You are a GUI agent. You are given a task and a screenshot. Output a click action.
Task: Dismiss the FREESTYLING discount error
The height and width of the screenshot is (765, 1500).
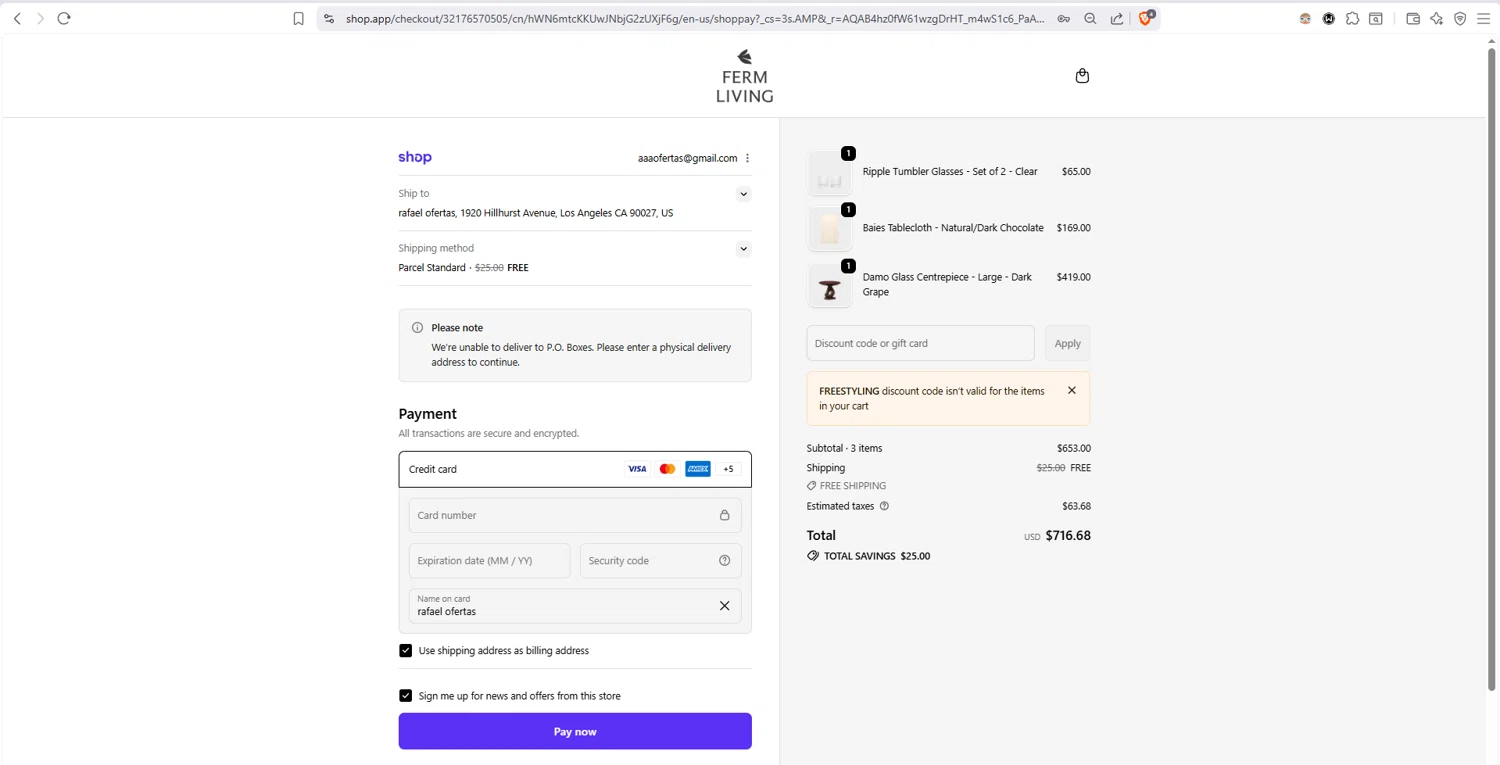click(x=1071, y=391)
